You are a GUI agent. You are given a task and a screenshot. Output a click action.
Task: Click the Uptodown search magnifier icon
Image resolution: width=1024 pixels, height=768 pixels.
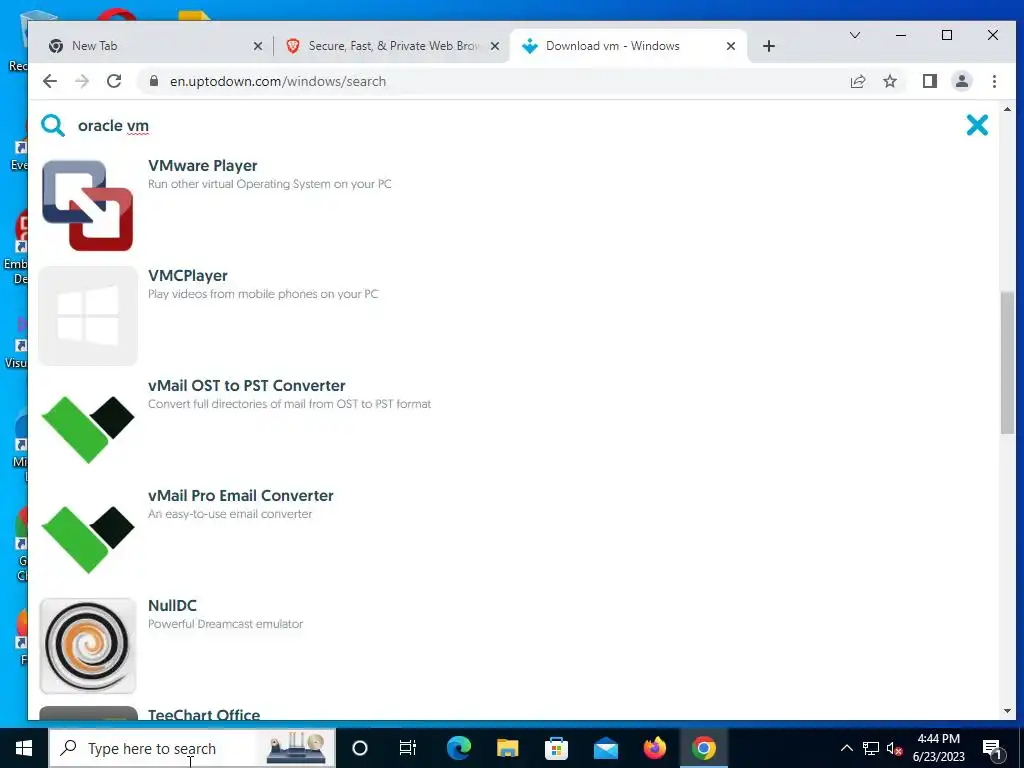click(53, 125)
